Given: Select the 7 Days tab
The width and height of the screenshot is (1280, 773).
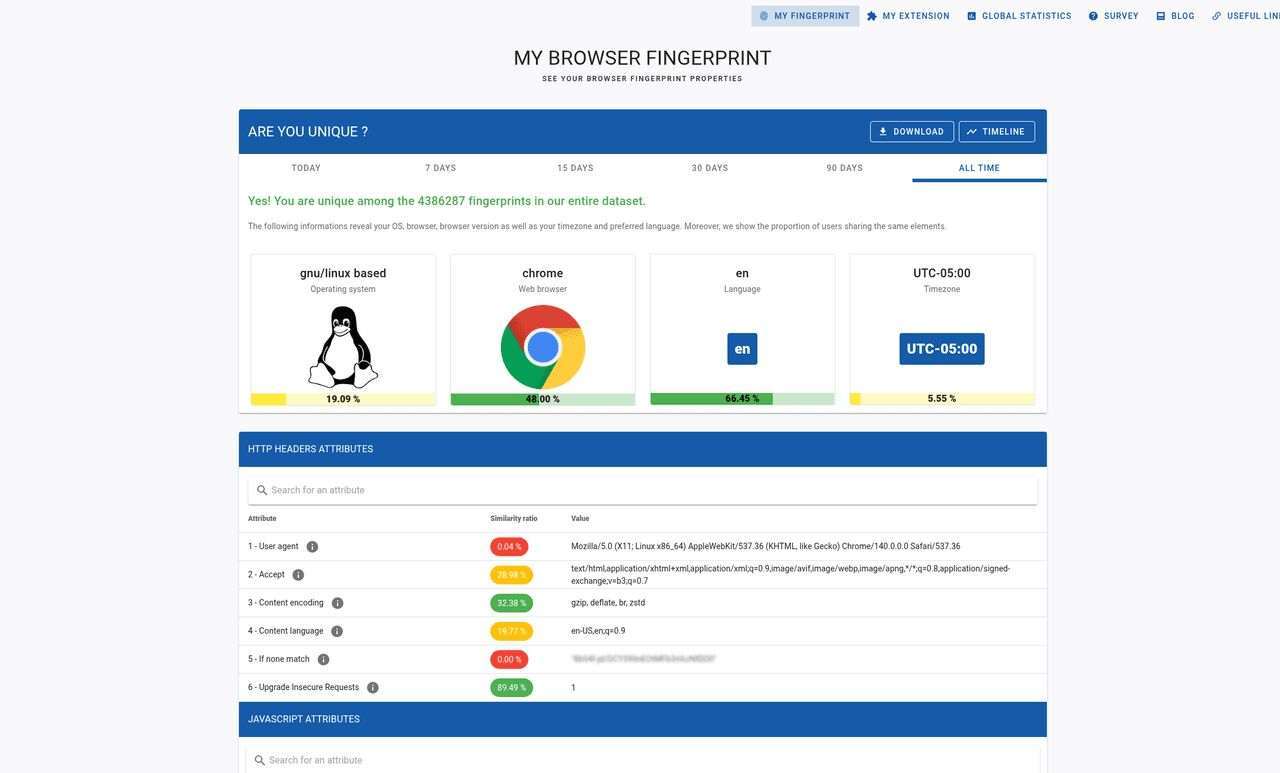Looking at the screenshot, I should pos(440,168).
